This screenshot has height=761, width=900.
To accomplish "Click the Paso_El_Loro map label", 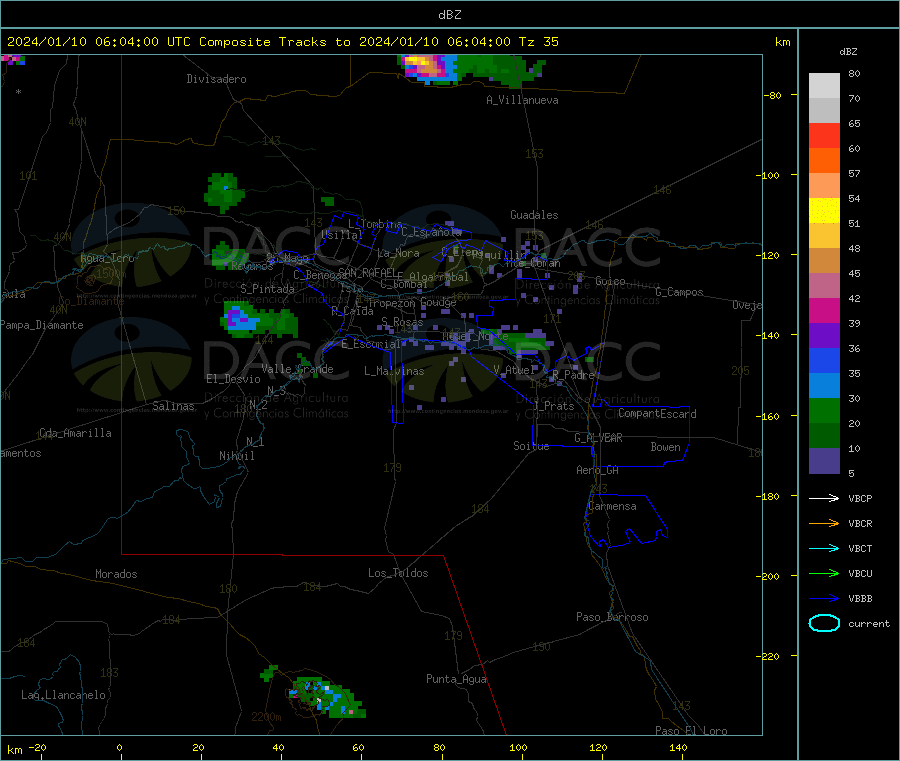I will tap(691, 731).
